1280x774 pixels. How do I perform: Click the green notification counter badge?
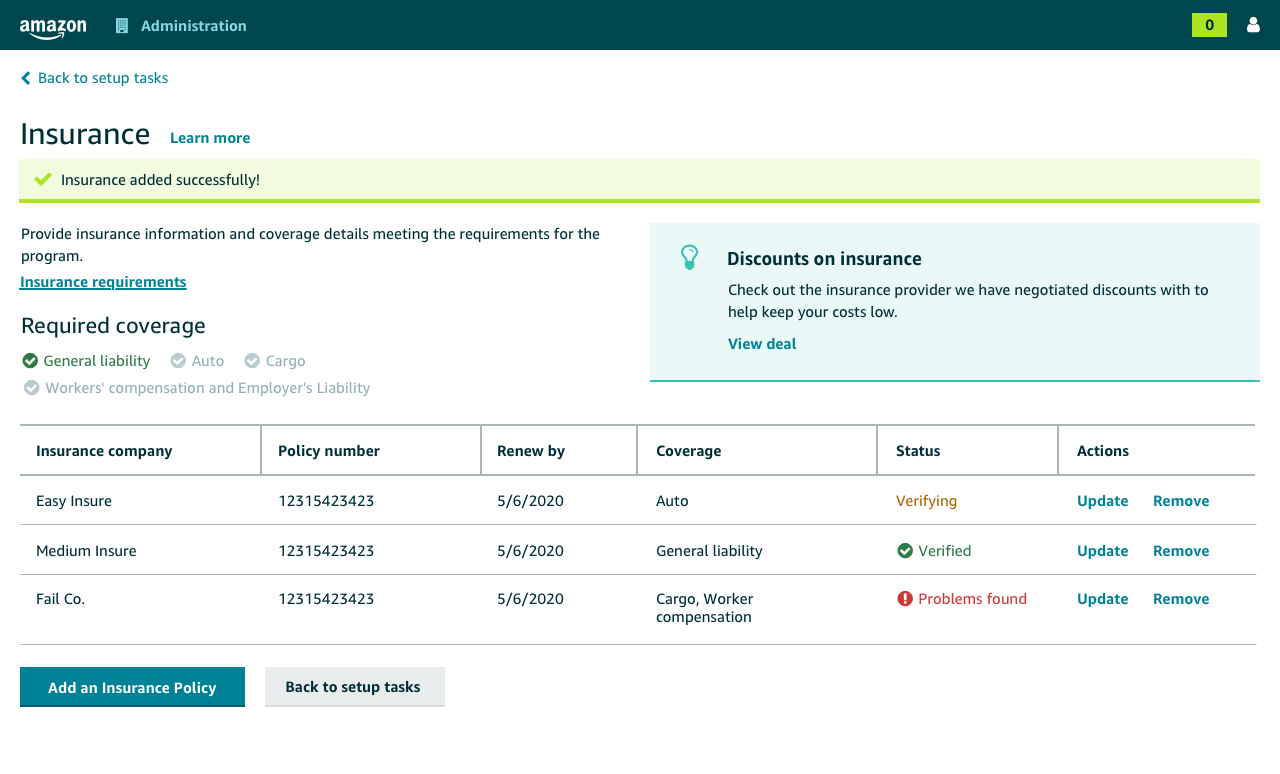1209,25
